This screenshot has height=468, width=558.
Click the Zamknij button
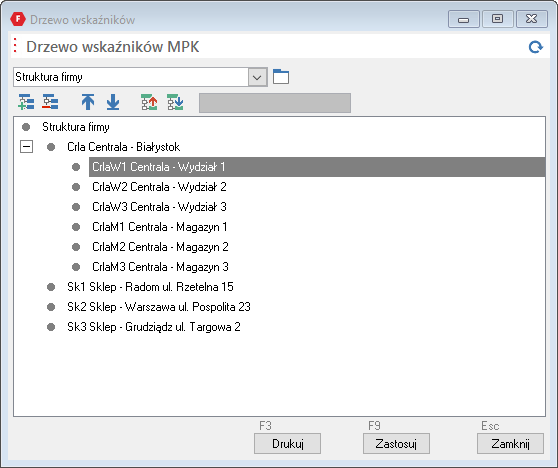tap(510, 443)
